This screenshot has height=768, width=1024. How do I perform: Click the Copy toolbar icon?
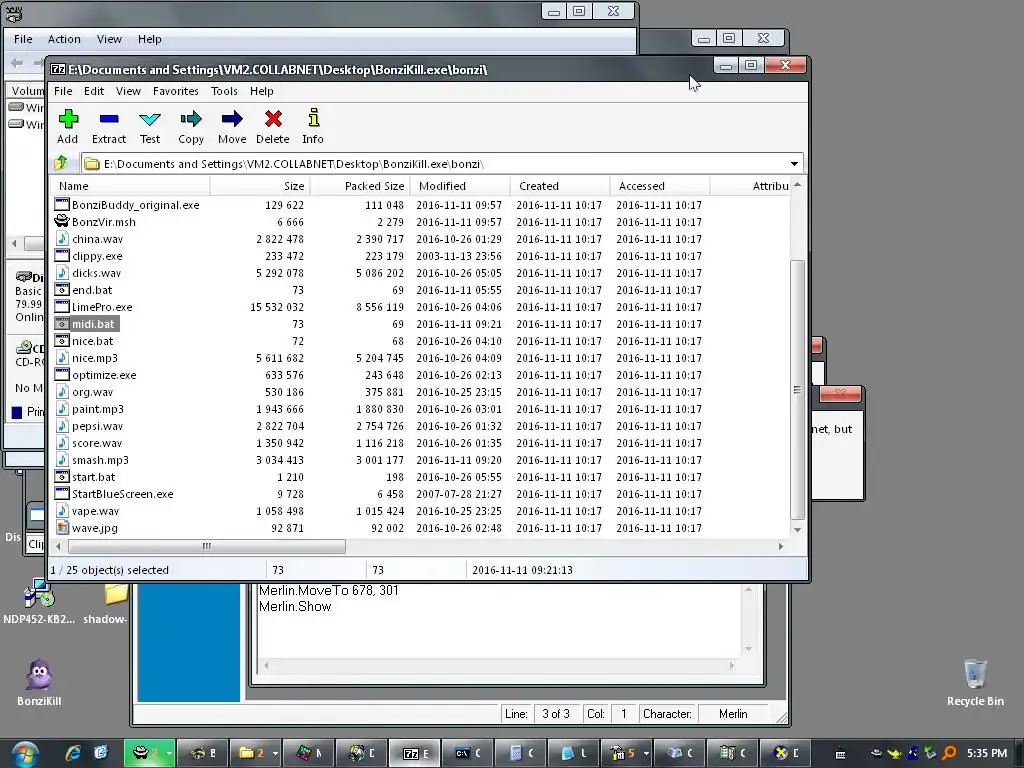(191, 126)
